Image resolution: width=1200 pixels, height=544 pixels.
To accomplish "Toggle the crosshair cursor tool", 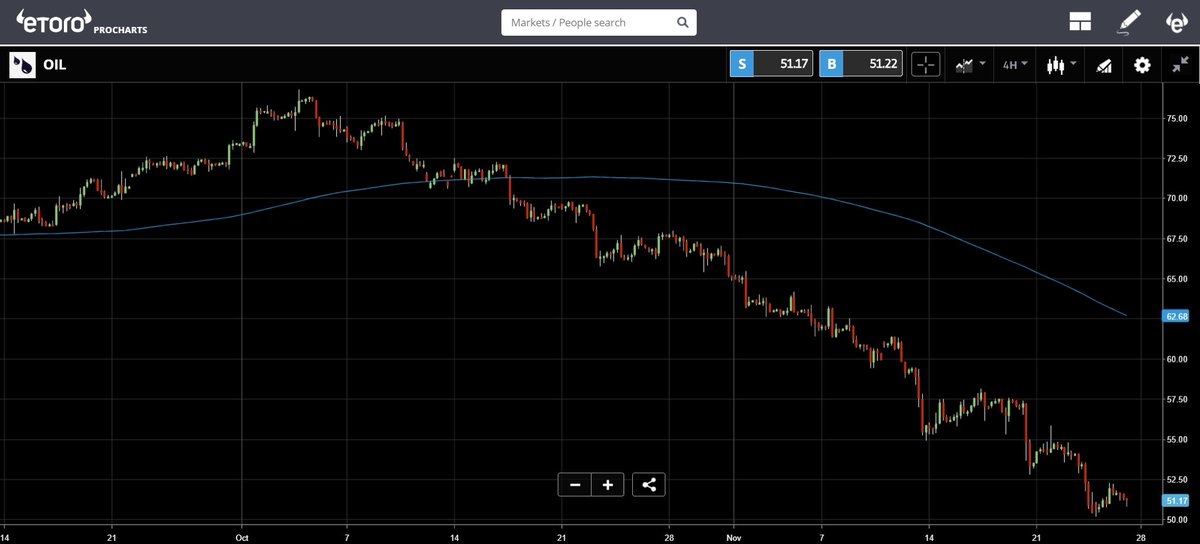I will 926,64.
